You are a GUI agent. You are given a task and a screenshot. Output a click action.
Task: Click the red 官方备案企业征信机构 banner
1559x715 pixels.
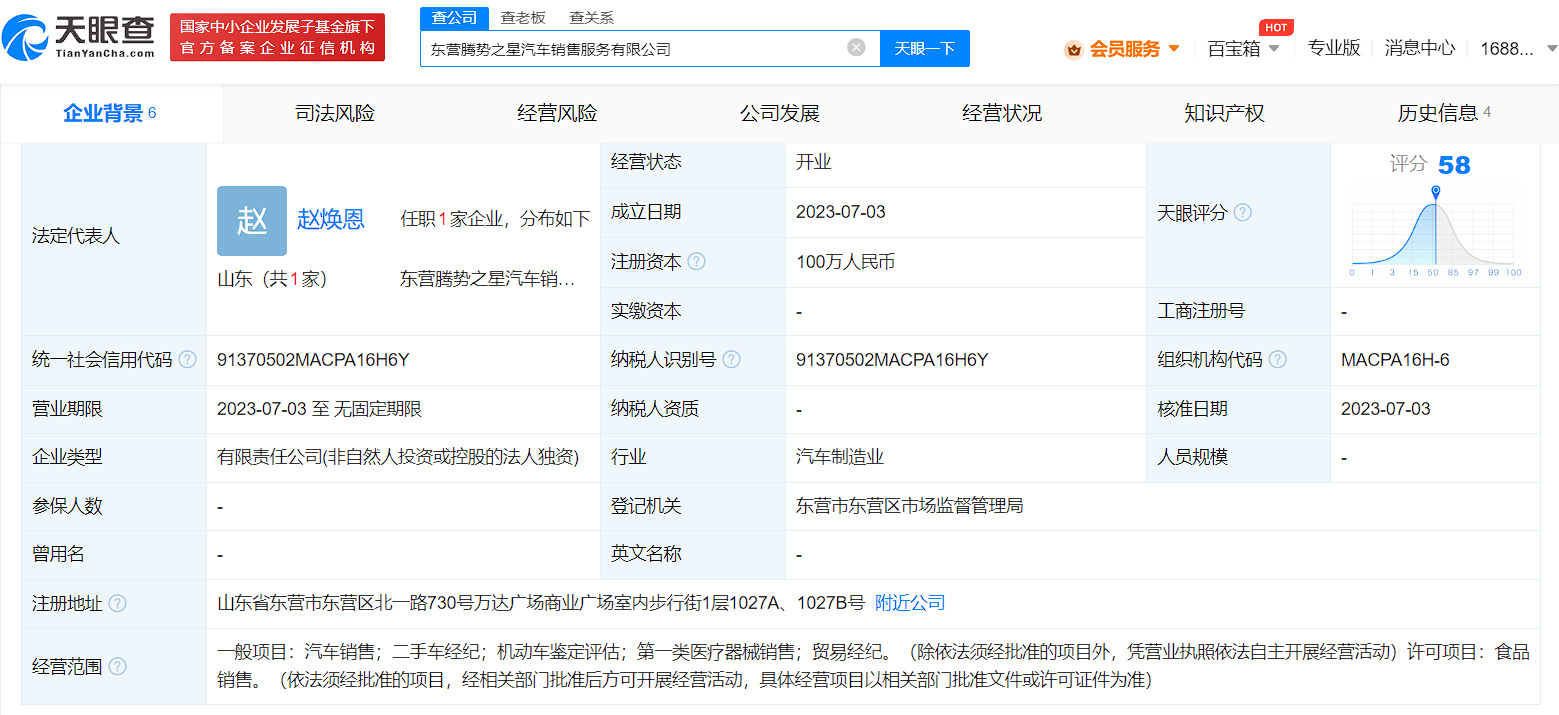click(277, 38)
